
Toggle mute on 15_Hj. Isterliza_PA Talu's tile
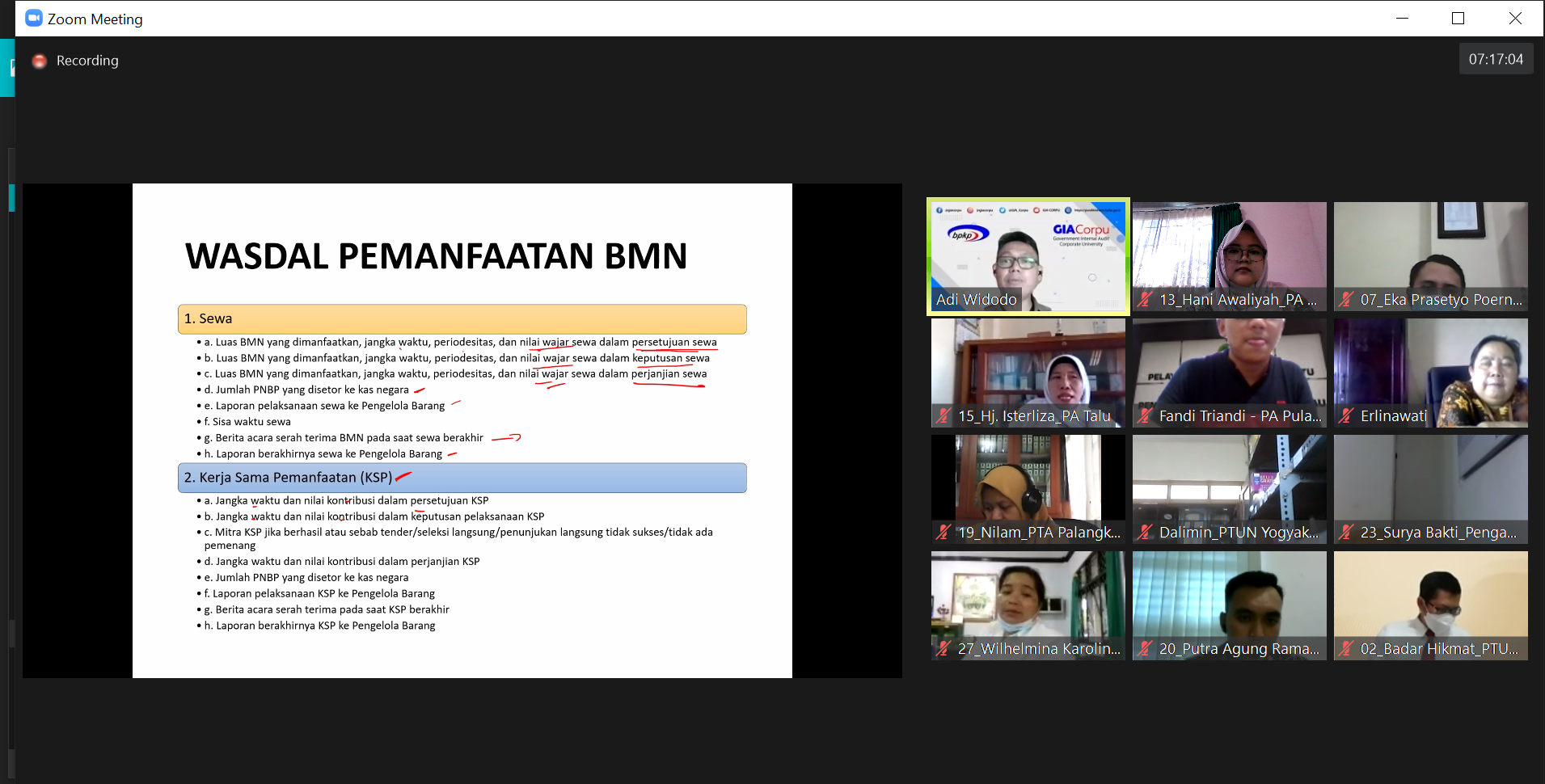point(942,415)
